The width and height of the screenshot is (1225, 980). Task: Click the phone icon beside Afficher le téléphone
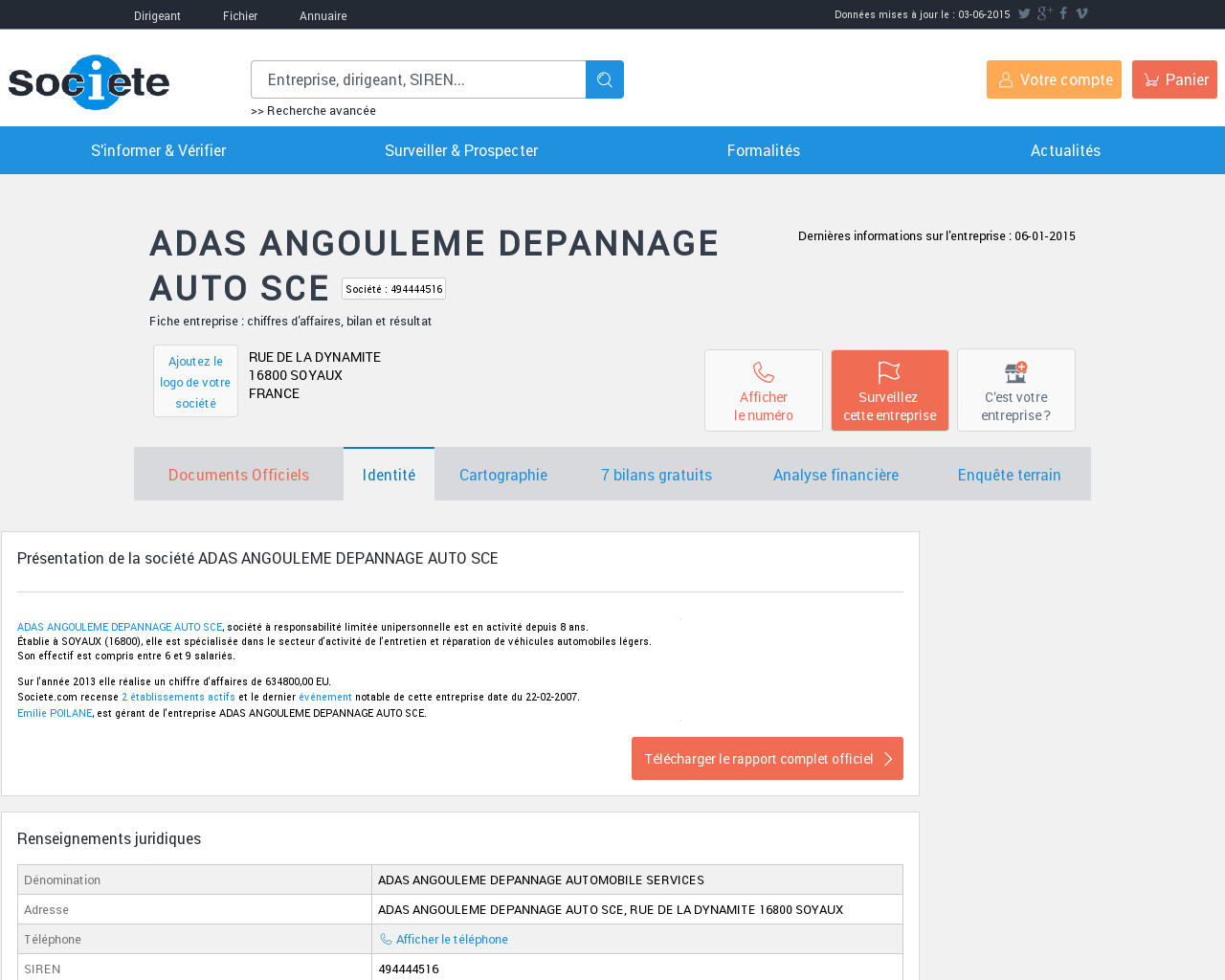pyautogui.click(x=386, y=939)
